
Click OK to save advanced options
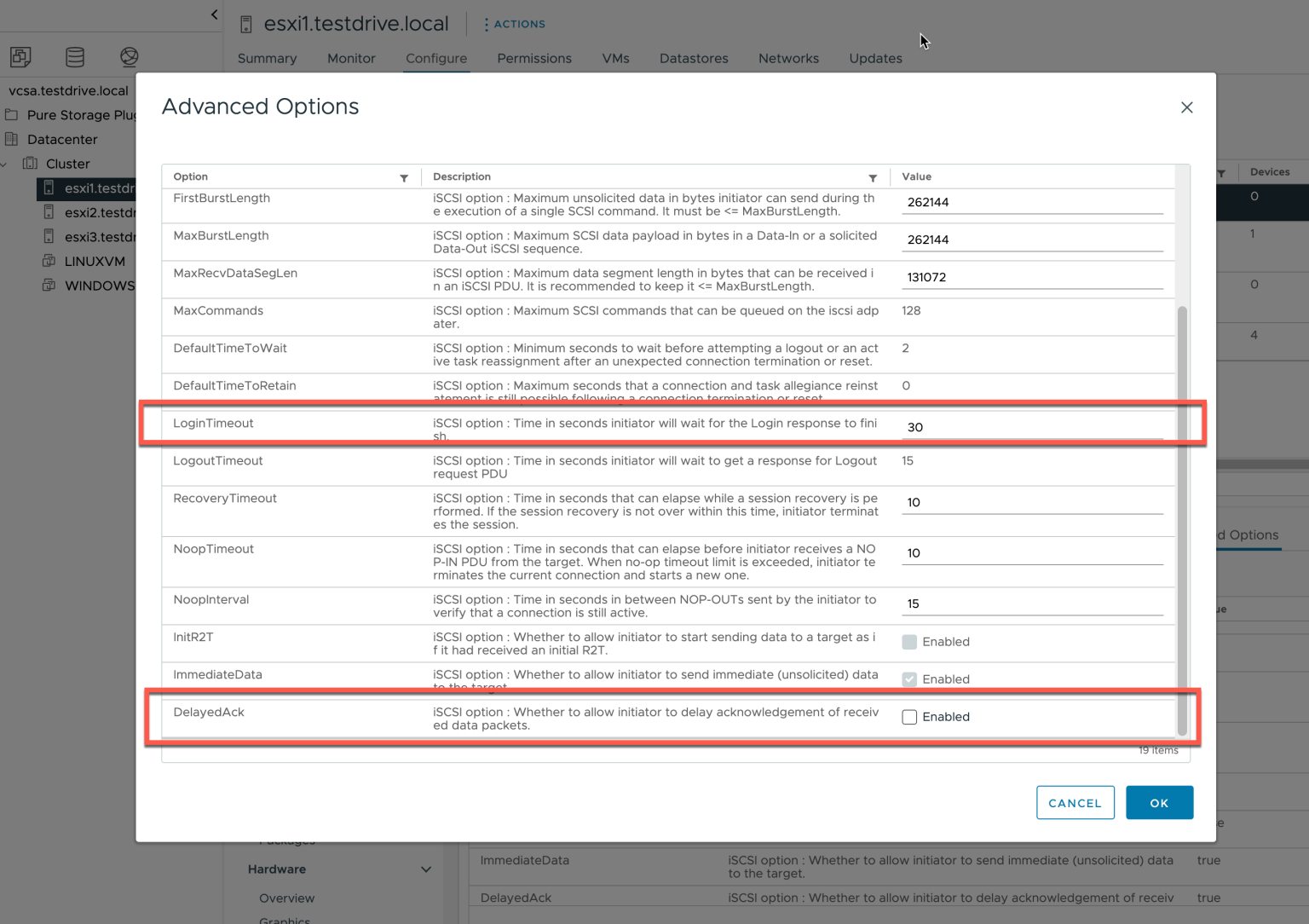[x=1159, y=803]
